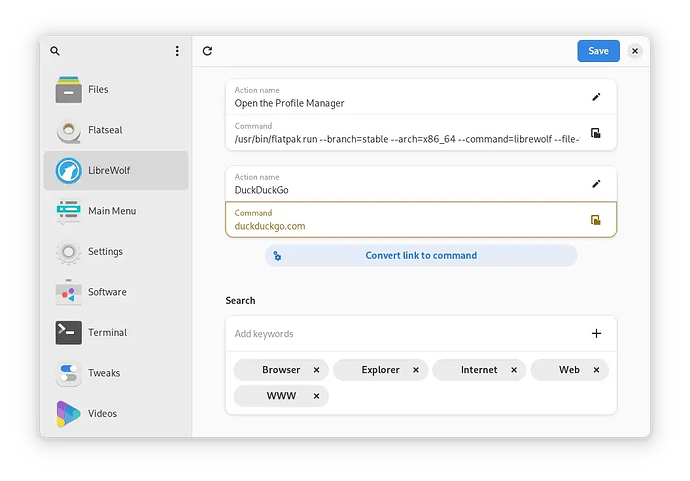Viewport: 690px width, 481px height.
Task: Save the desktop entry changes
Action: pos(598,51)
